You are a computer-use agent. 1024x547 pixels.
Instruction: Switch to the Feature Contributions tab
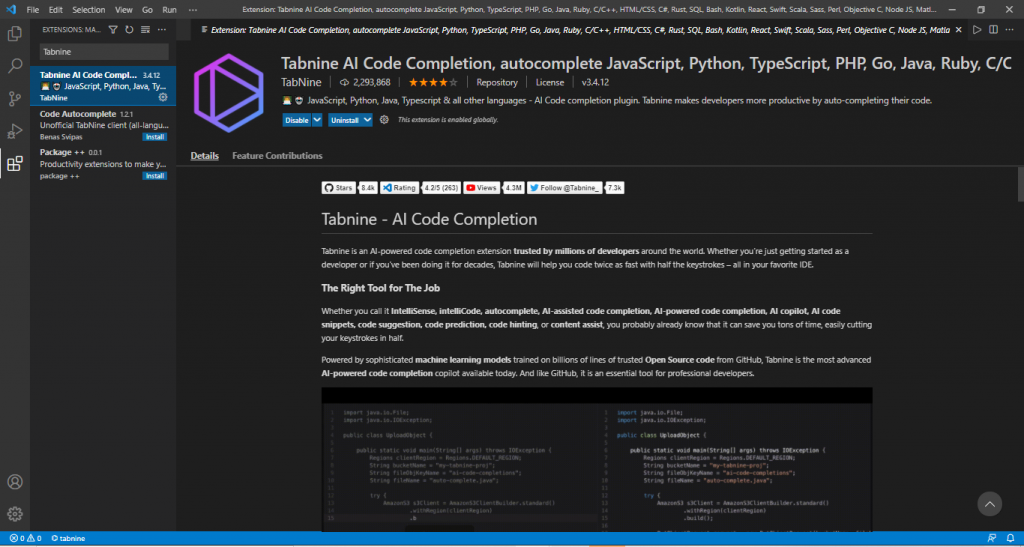click(x=277, y=156)
